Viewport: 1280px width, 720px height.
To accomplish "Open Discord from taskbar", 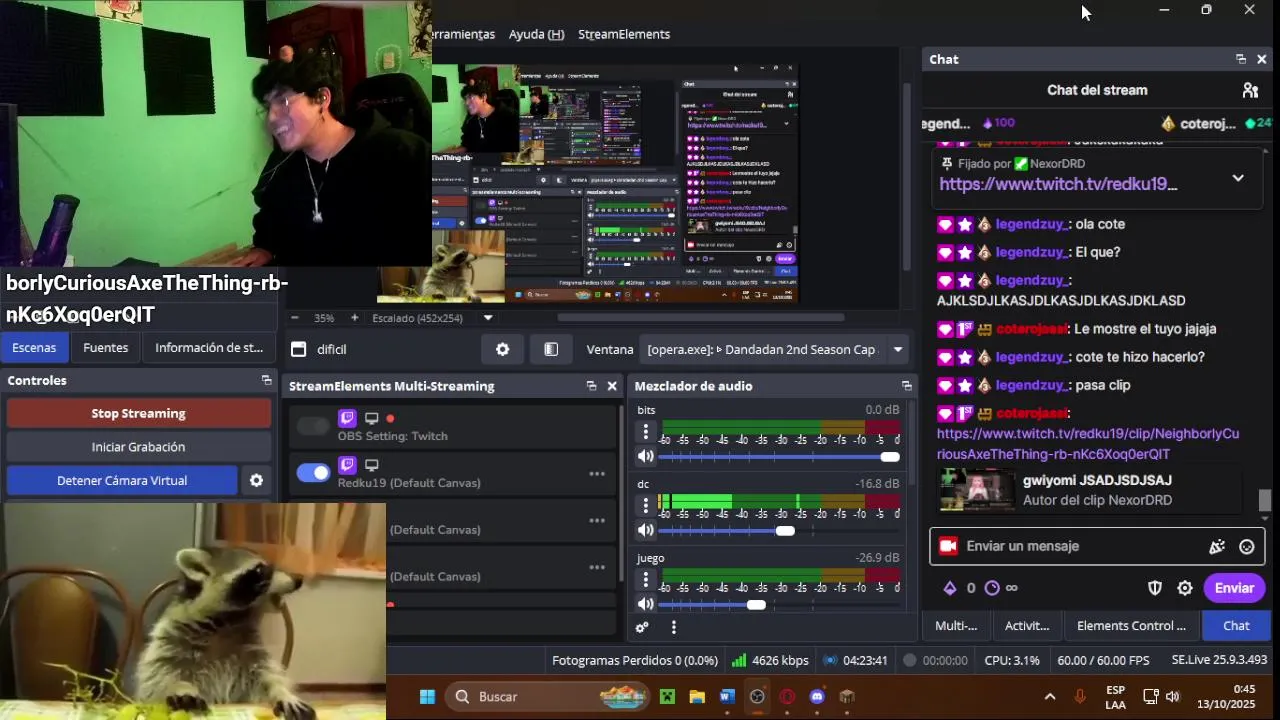I will [817, 697].
